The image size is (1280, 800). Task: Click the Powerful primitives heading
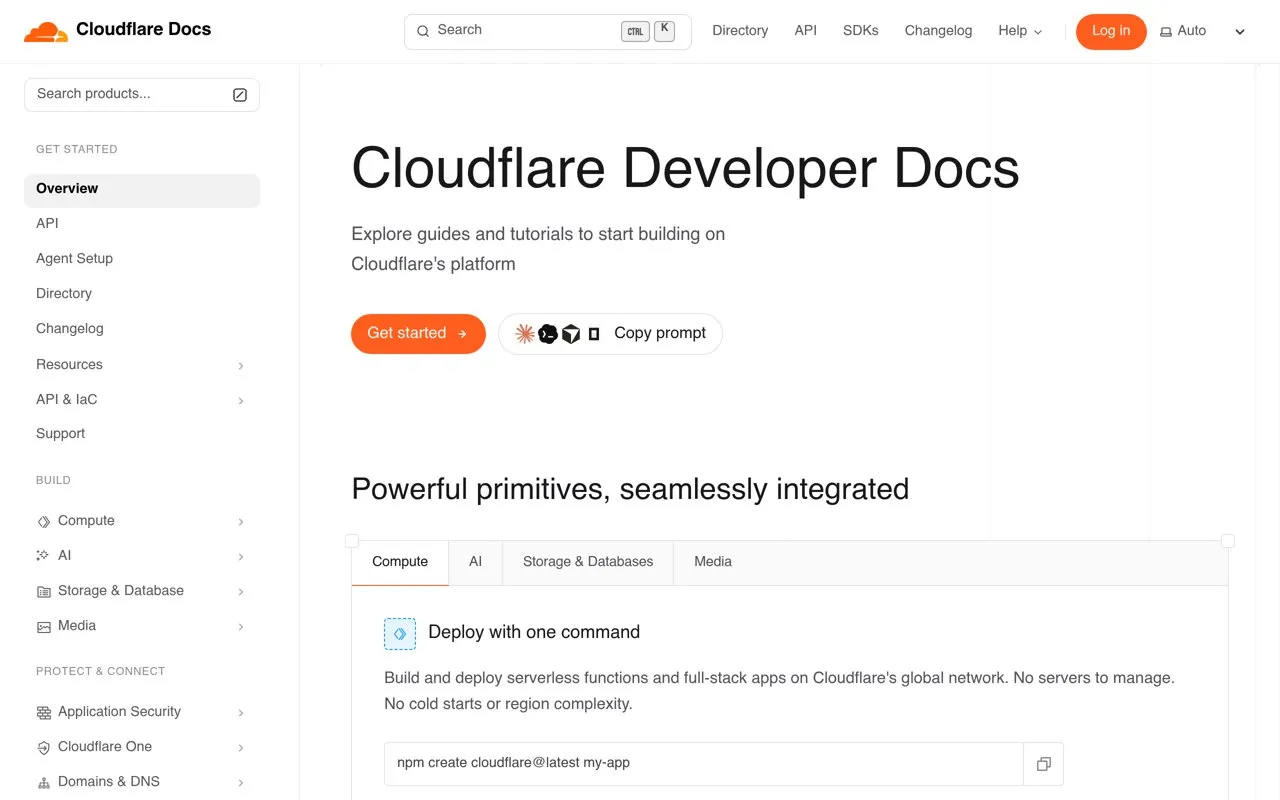(630, 490)
